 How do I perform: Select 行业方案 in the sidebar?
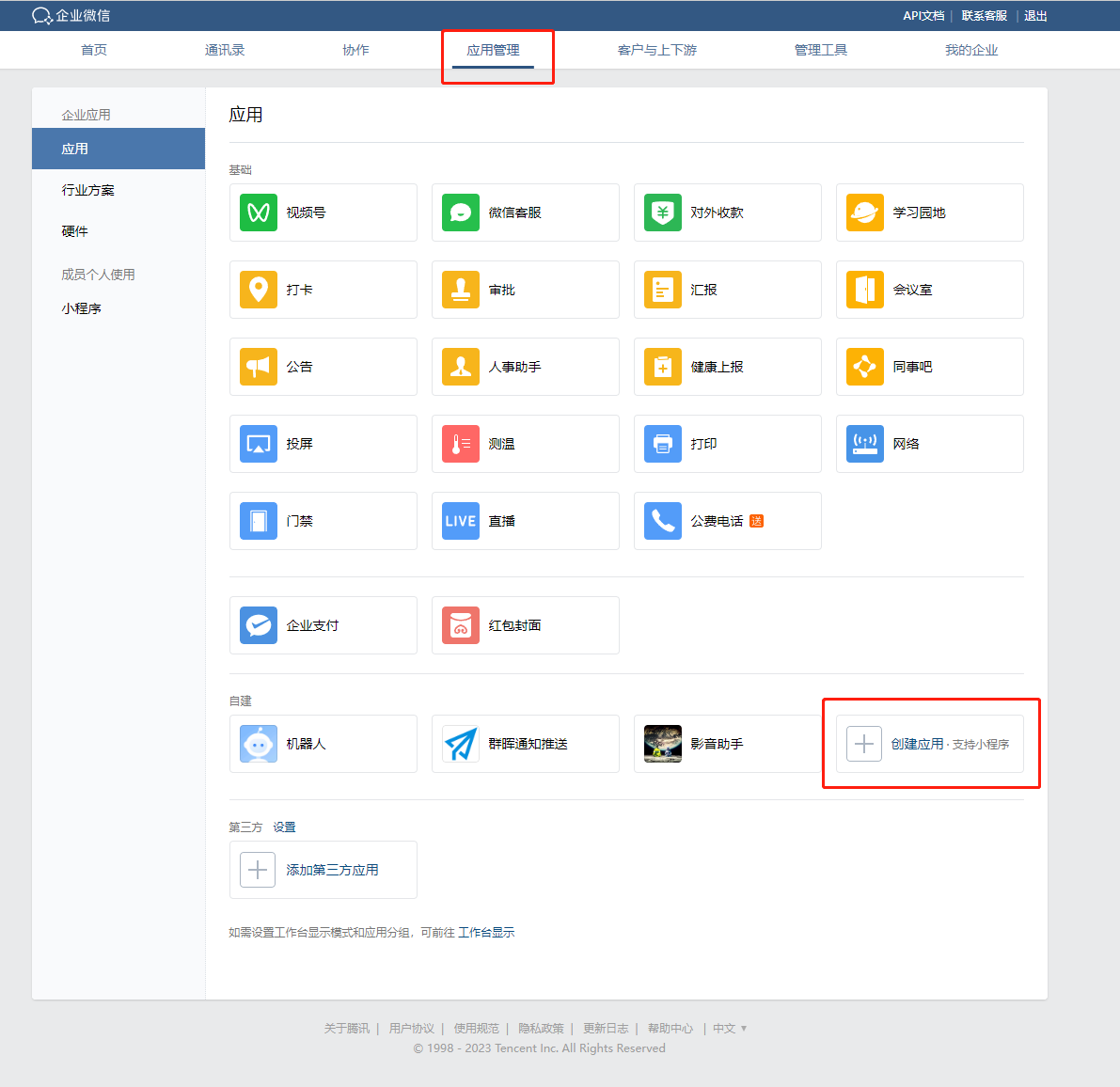(88, 190)
